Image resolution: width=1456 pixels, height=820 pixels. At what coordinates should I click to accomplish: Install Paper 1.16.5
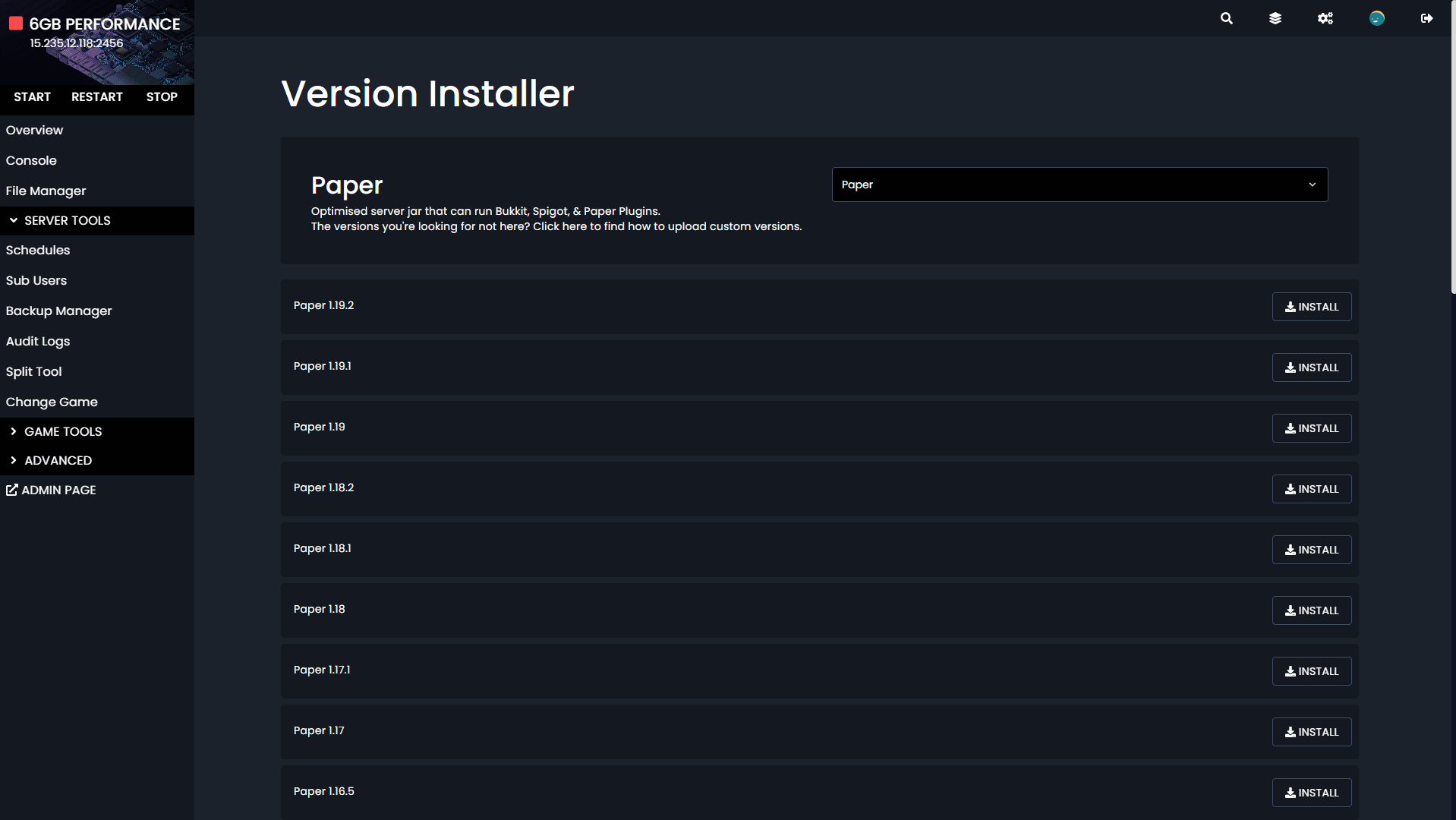tap(1311, 793)
